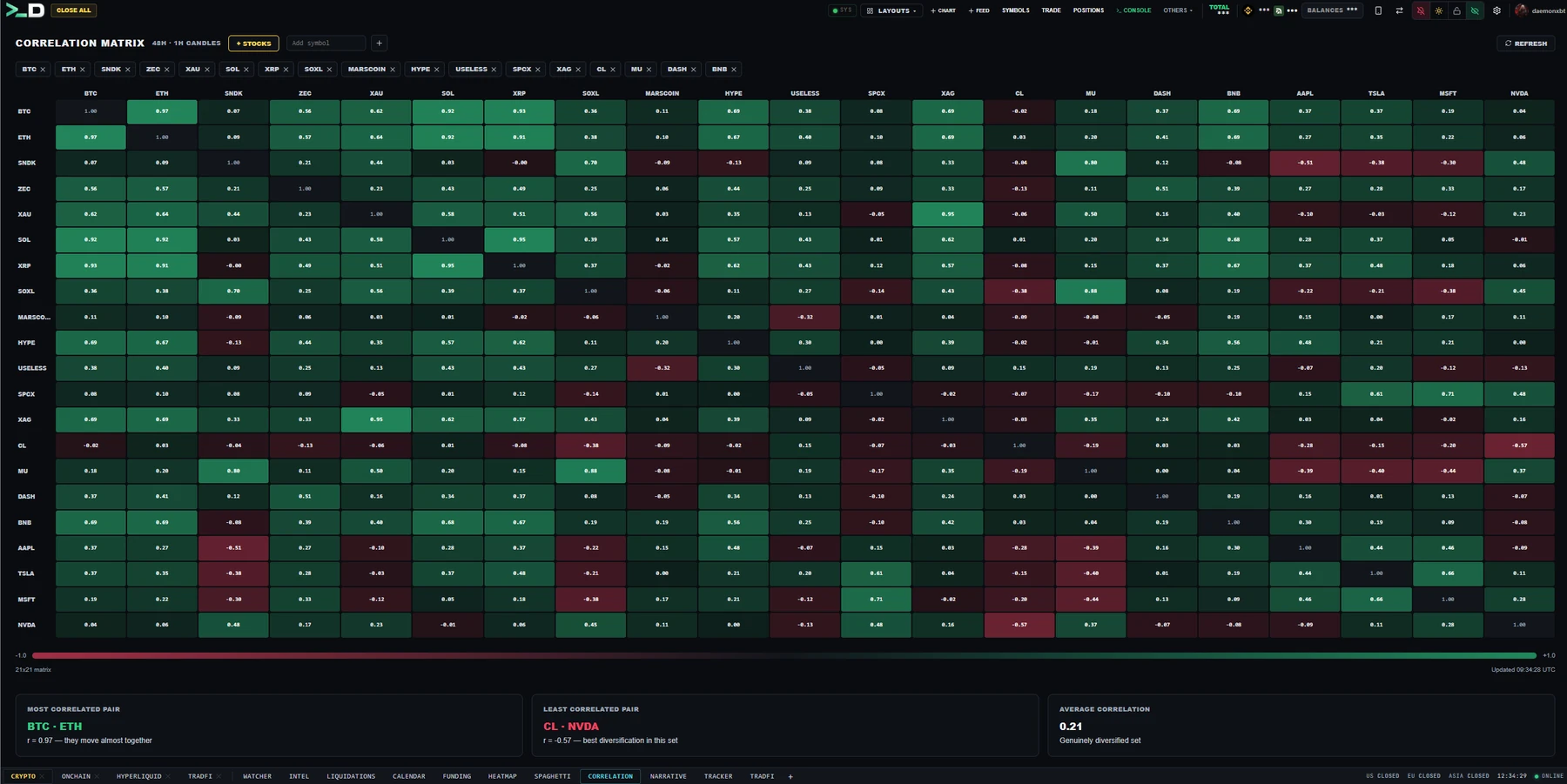This screenshot has width=1567, height=784.
Task: Remove the SNDK symbol chip
Action: point(128,70)
